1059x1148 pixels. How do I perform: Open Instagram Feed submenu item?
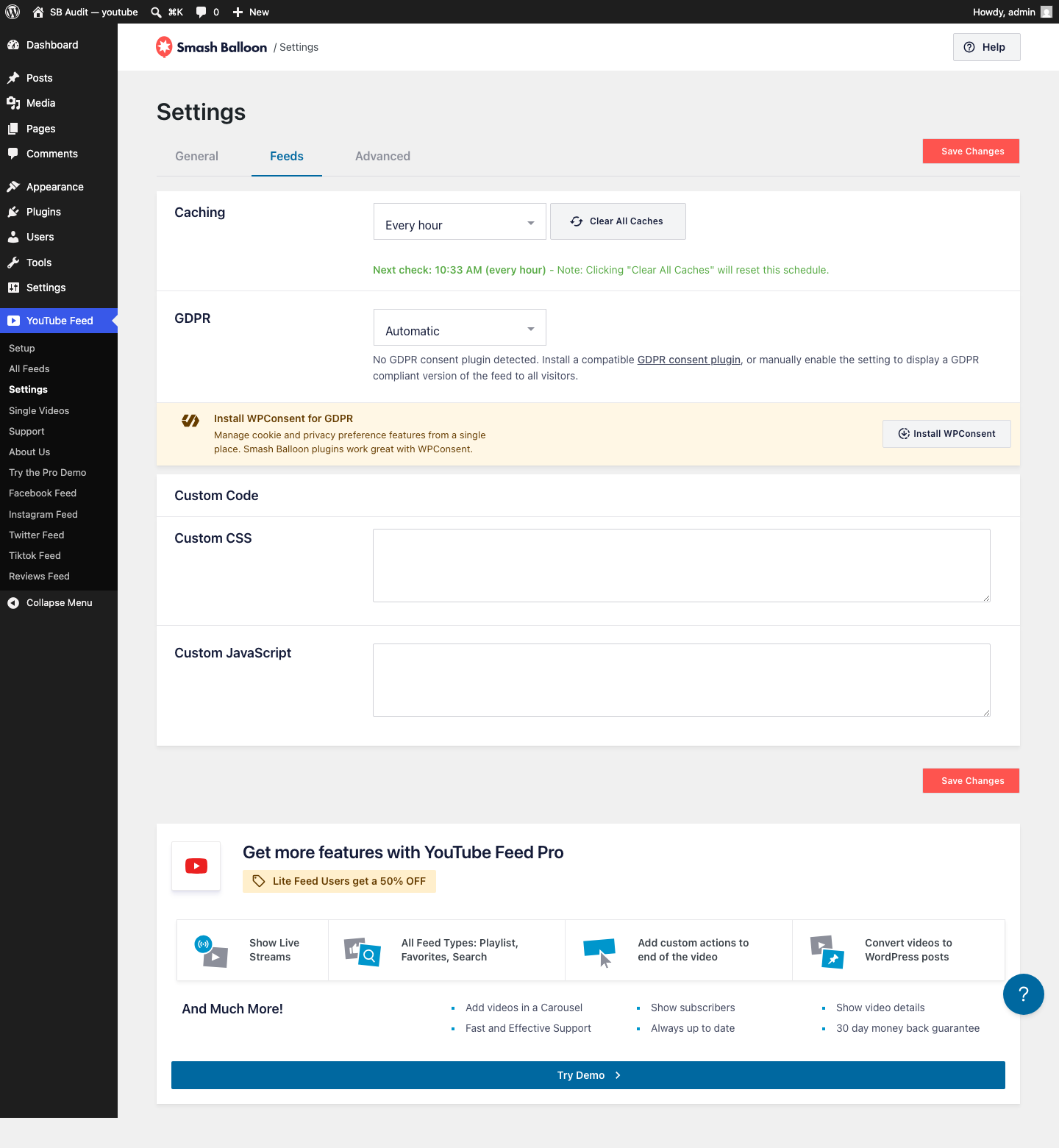[x=43, y=514]
